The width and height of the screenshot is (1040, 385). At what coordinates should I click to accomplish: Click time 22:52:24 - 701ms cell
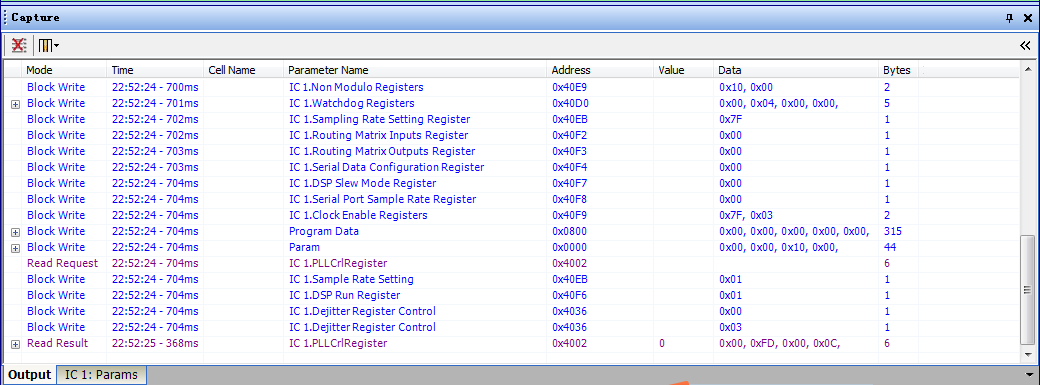pyautogui.click(x=155, y=103)
